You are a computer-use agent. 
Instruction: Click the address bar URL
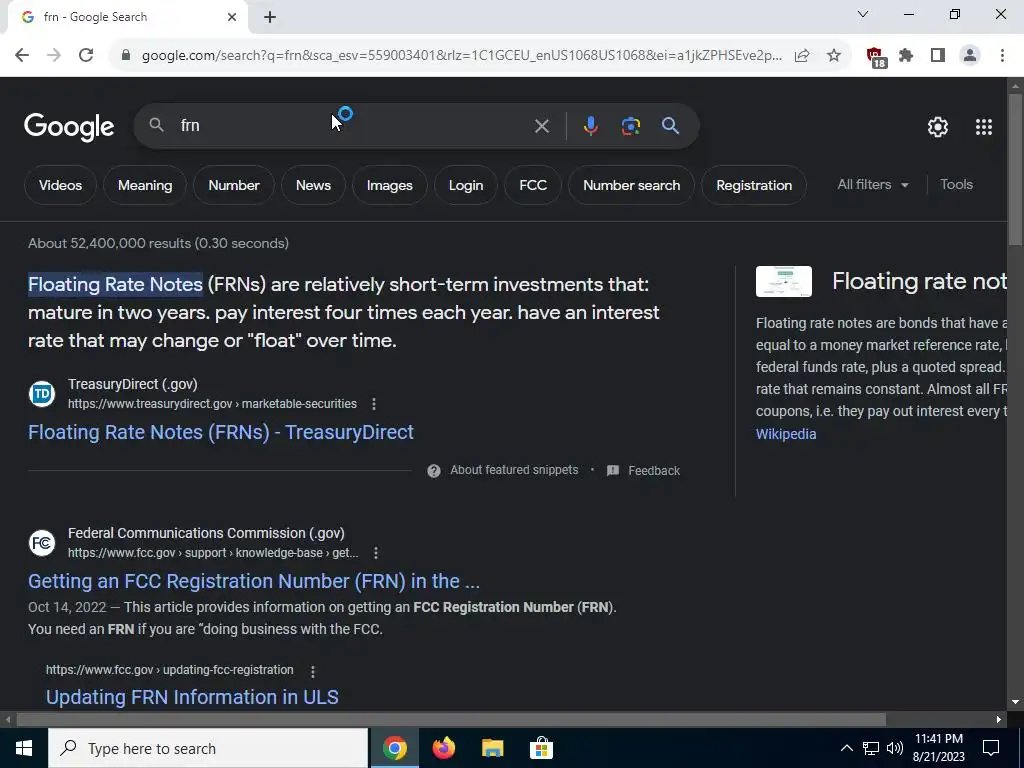(x=462, y=56)
